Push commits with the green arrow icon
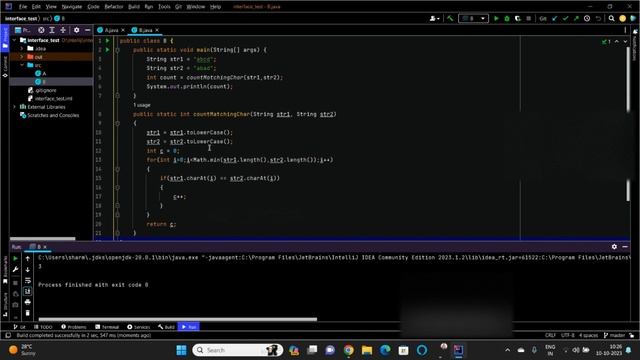Image resolution: width=640 pixels, height=360 pixels. [576, 18]
